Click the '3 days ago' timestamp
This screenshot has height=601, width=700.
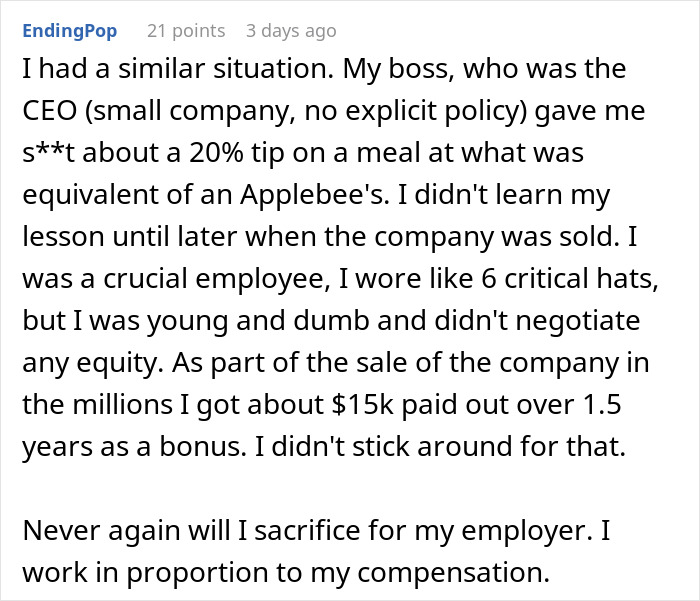click(291, 31)
